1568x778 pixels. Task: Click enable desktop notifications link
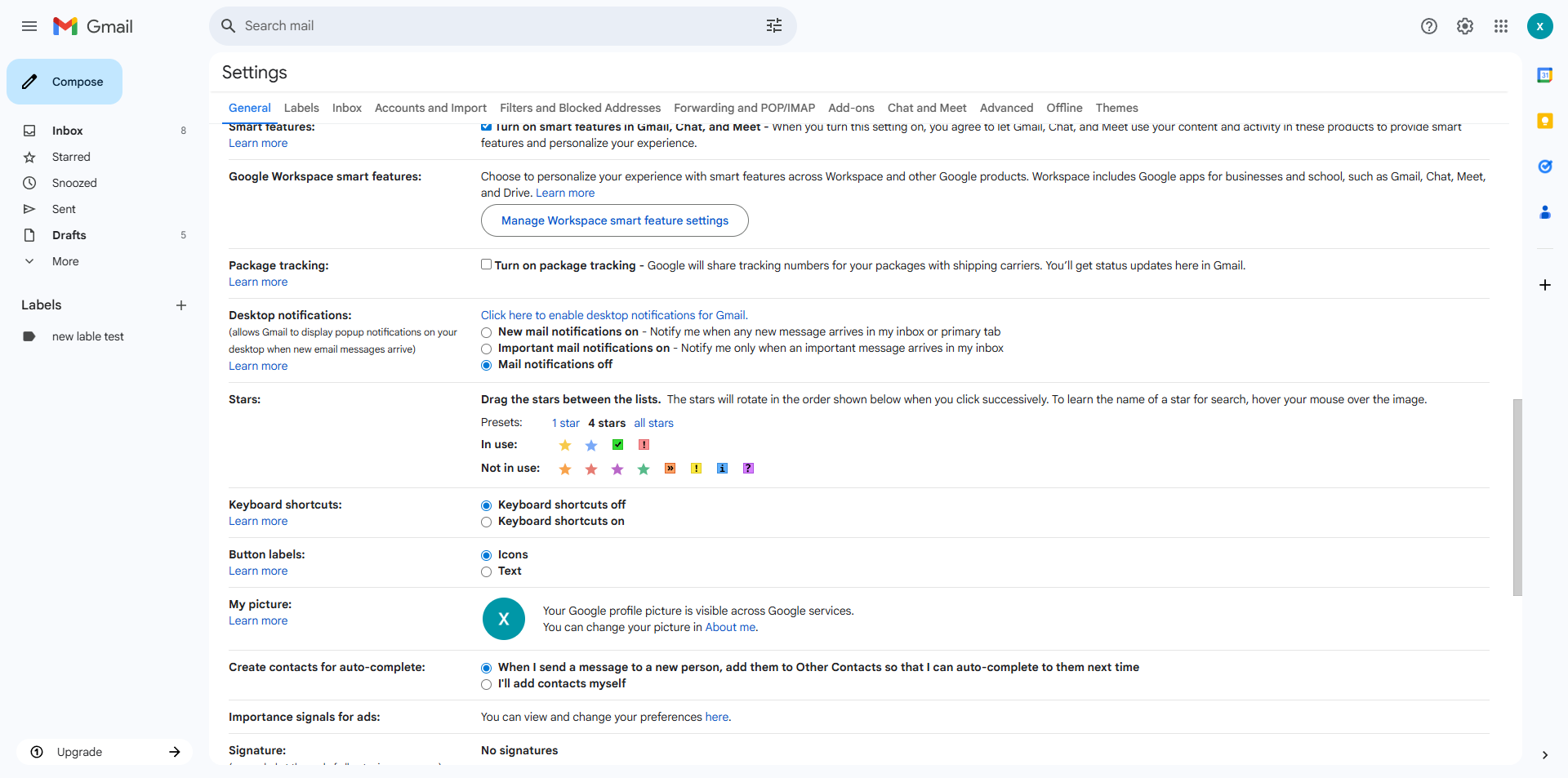point(614,315)
